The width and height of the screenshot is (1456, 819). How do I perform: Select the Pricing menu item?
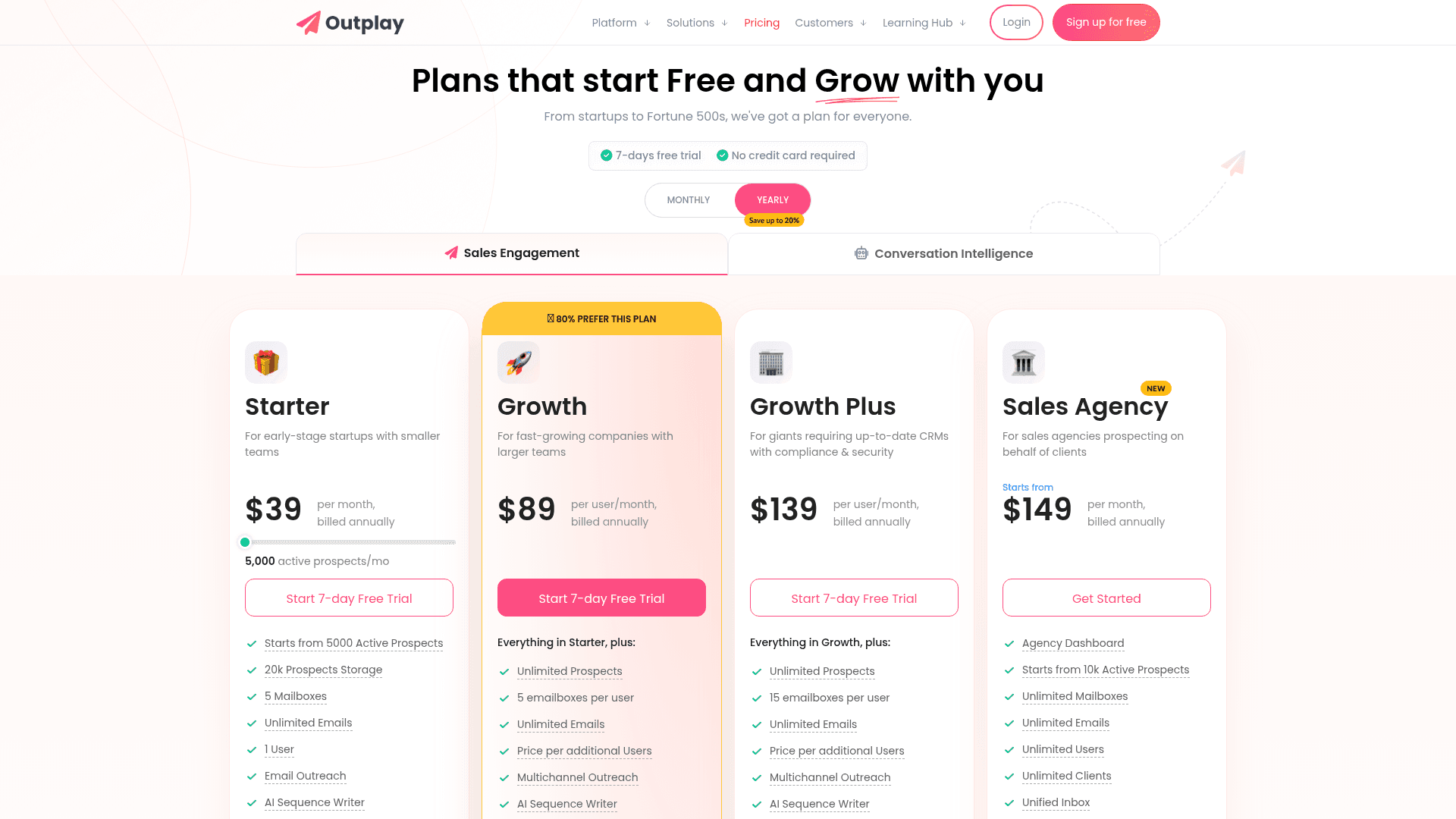(762, 22)
